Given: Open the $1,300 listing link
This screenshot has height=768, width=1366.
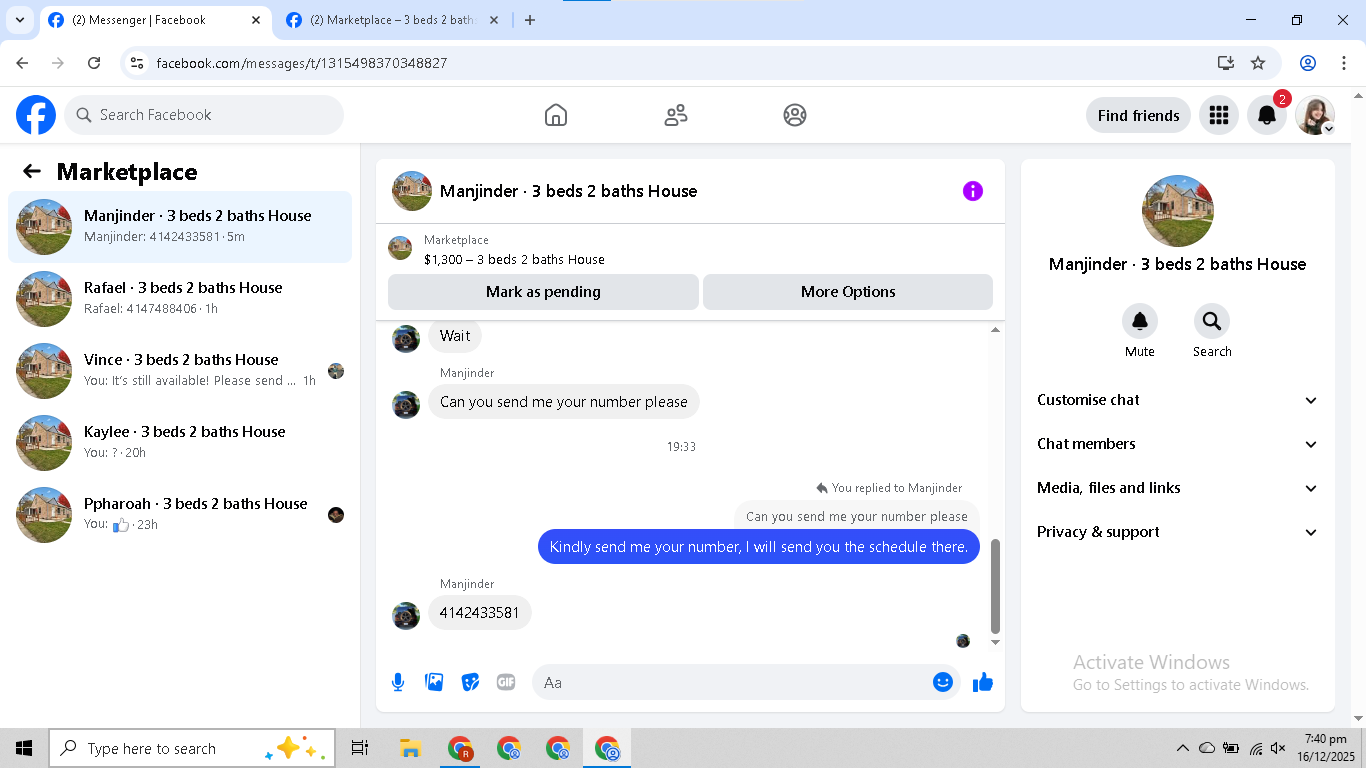Looking at the screenshot, I should coord(514,259).
